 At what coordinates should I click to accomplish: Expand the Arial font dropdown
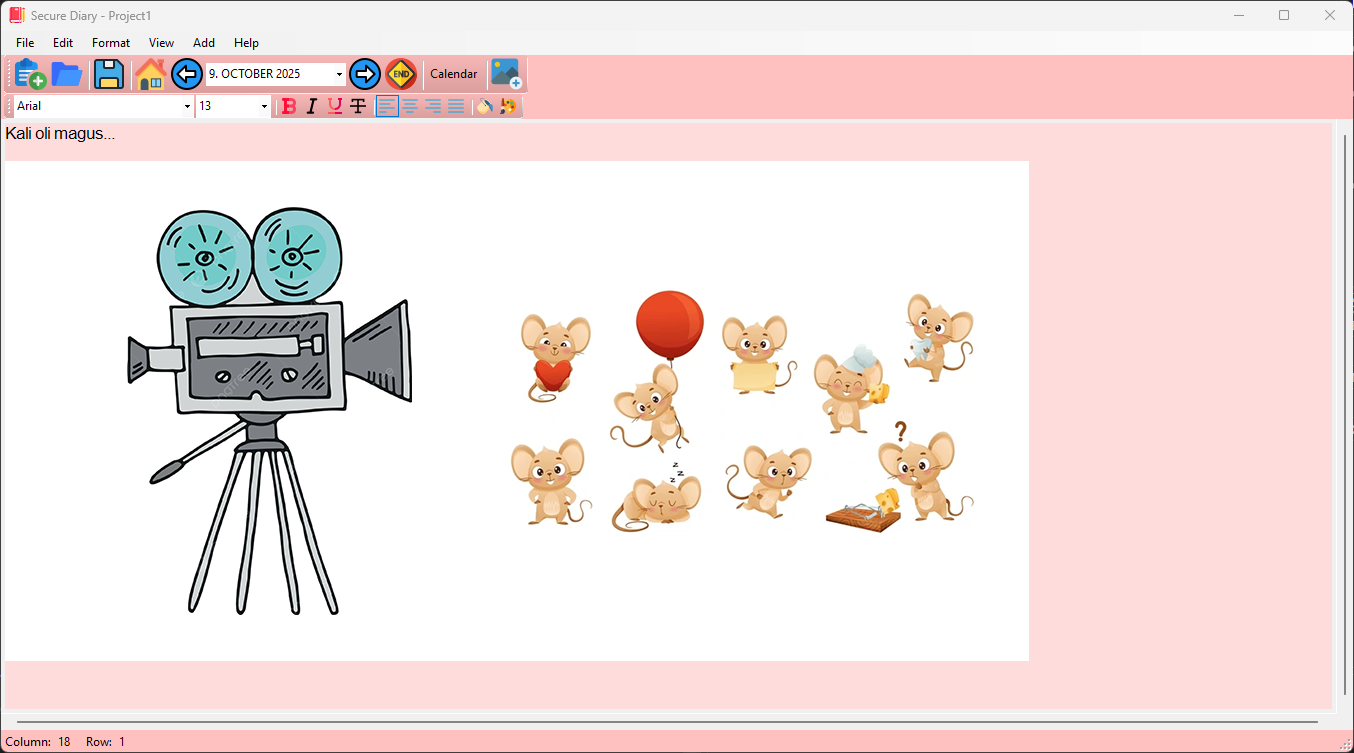pyautogui.click(x=187, y=106)
